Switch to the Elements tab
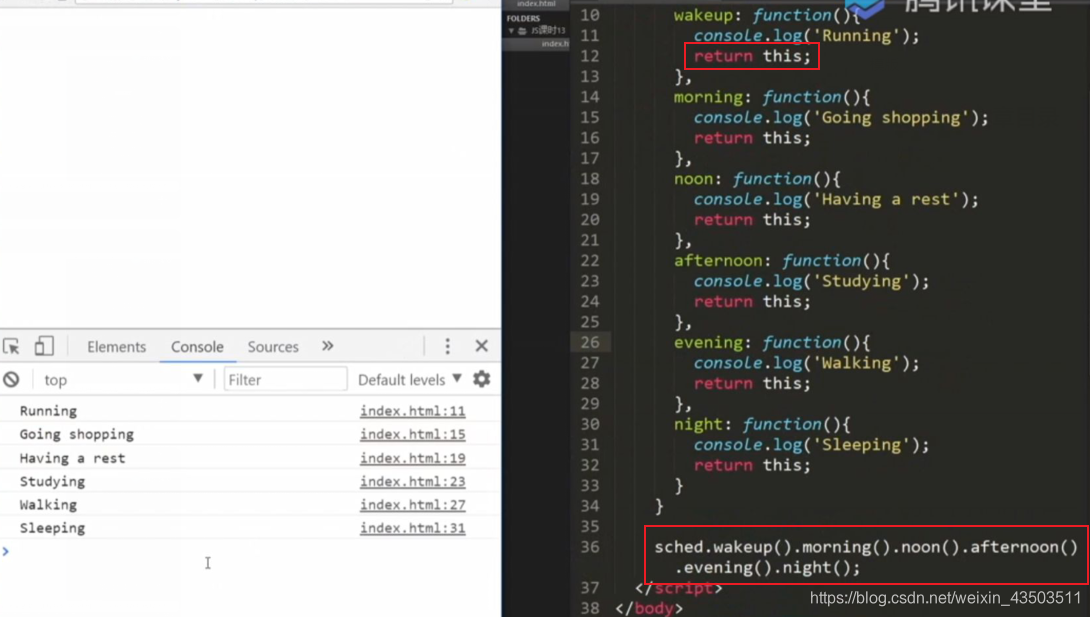Screen dimensions: 1090x617 (116, 347)
